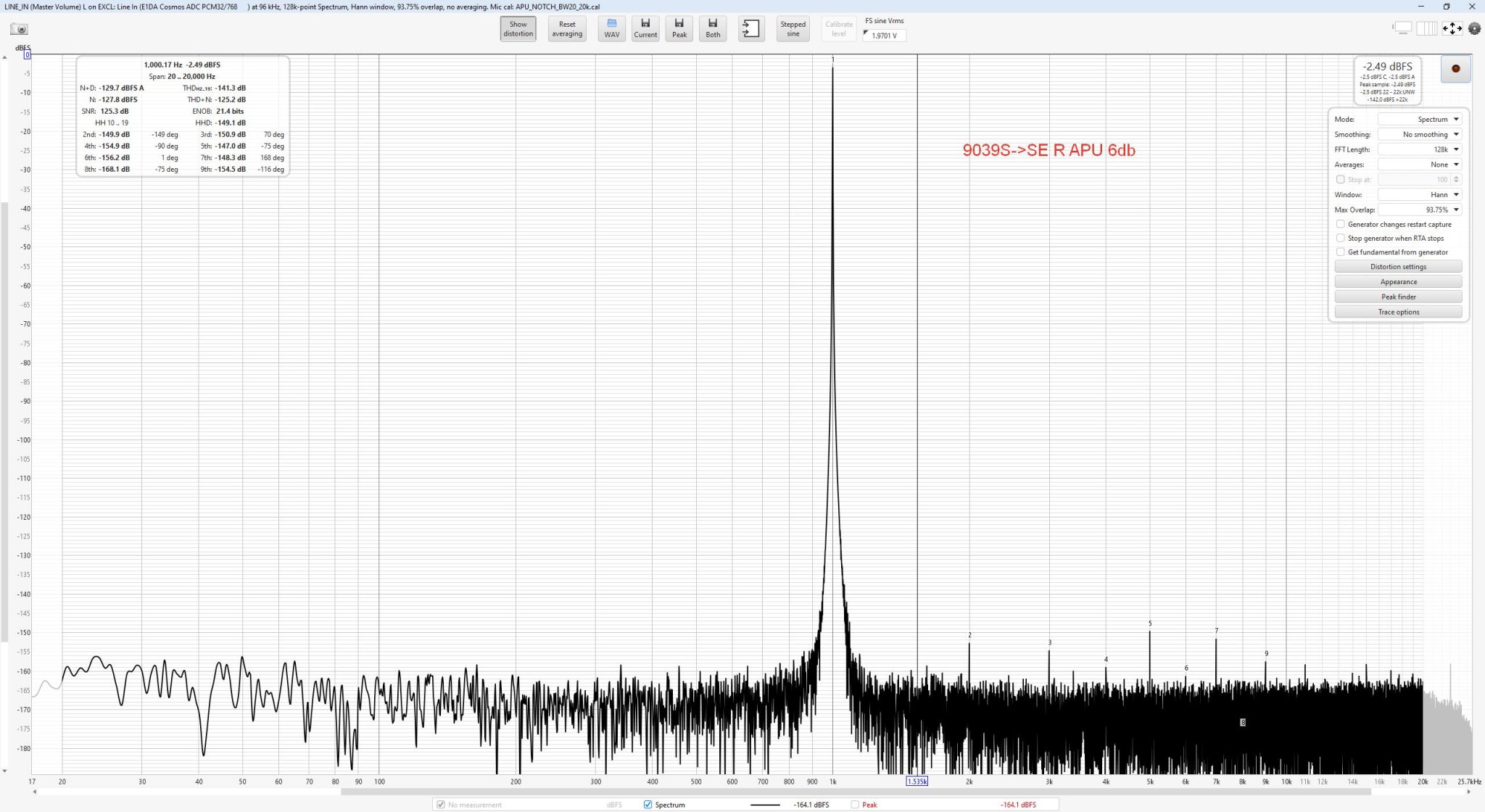
Task: Open the Max Overlap dropdown showing 93.75%
Action: [1420, 210]
